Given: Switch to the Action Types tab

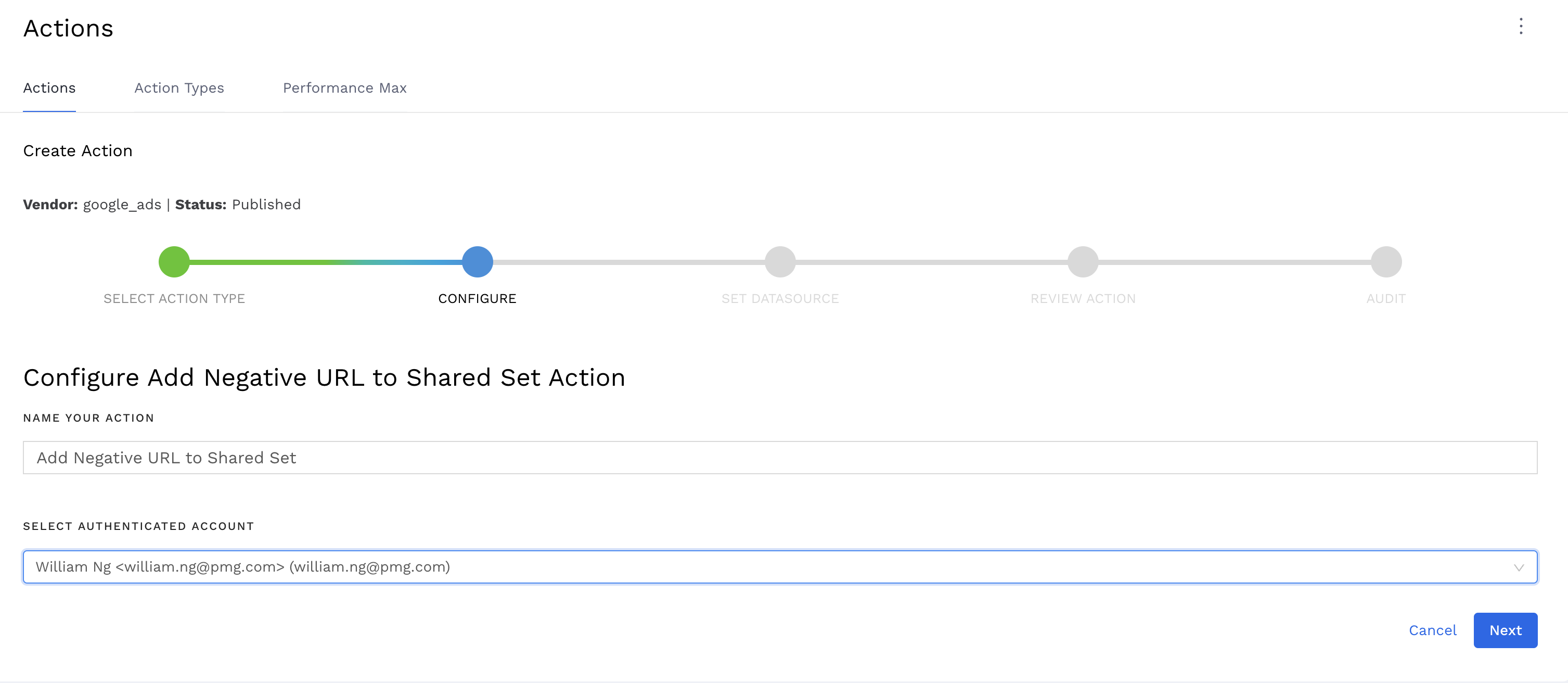Looking at the screenshot, I should click(179, 87).
